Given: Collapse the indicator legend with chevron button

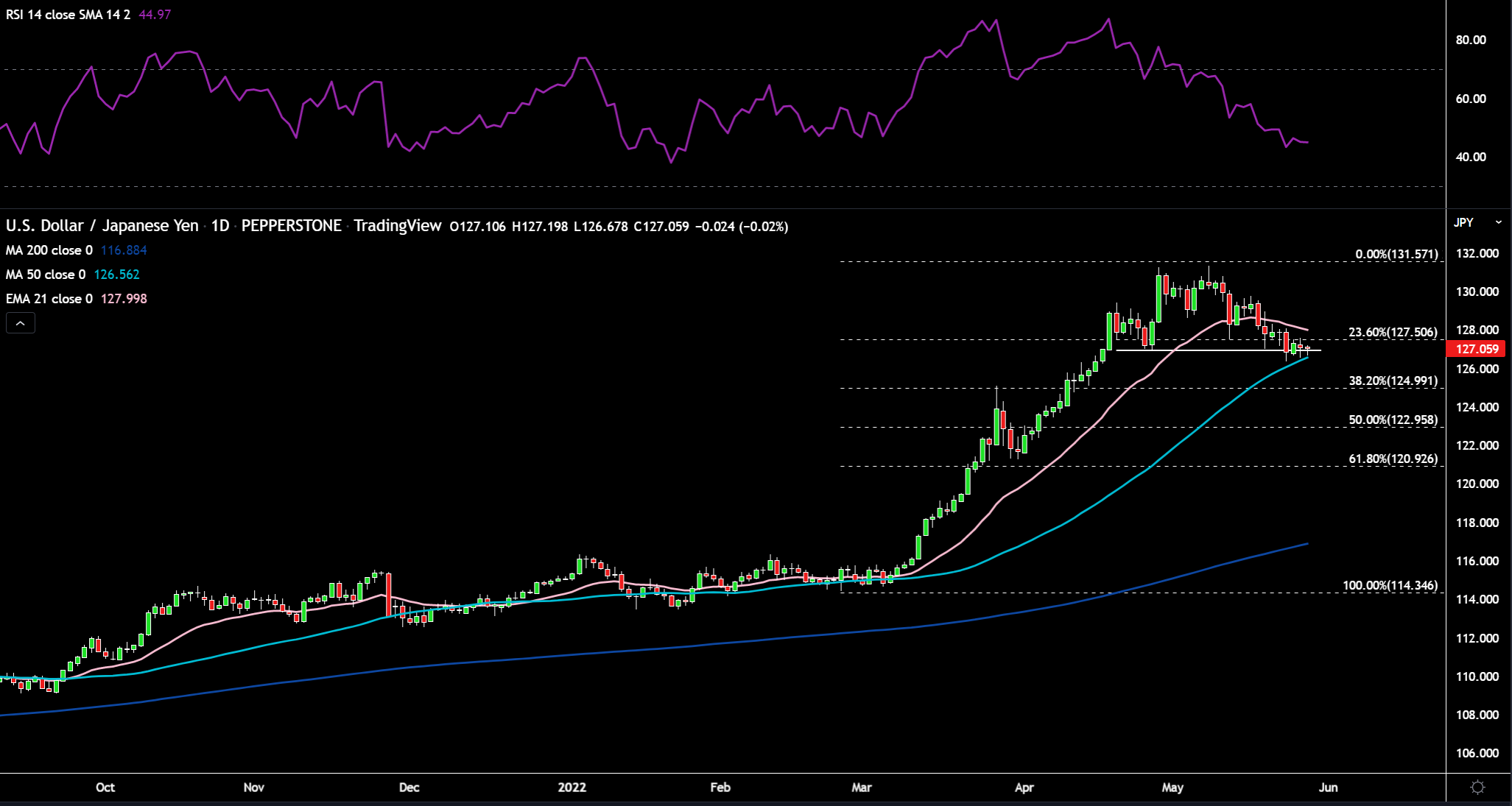Looking at the screenshot, I should [x=21, y=323].
